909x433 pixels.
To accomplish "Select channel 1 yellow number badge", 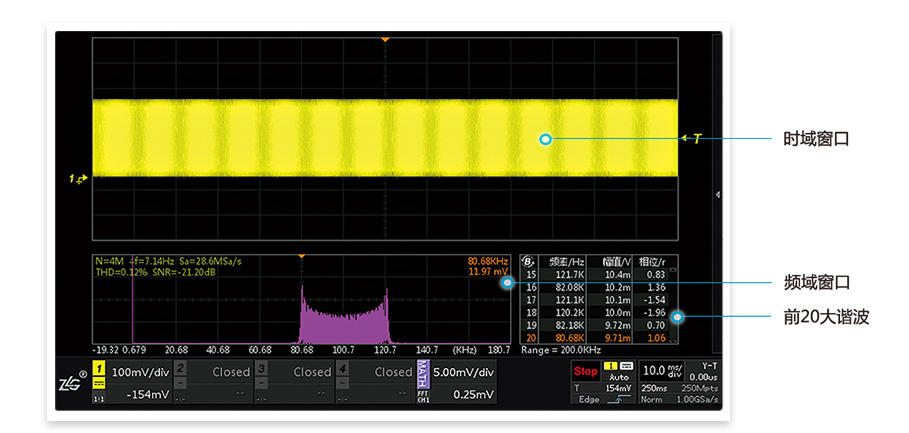I will coord(99,368).
